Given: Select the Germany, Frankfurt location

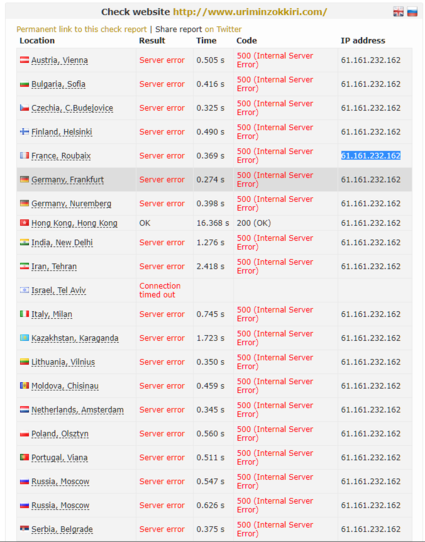Looking at the screenshot, I should [x=67, y=180].
